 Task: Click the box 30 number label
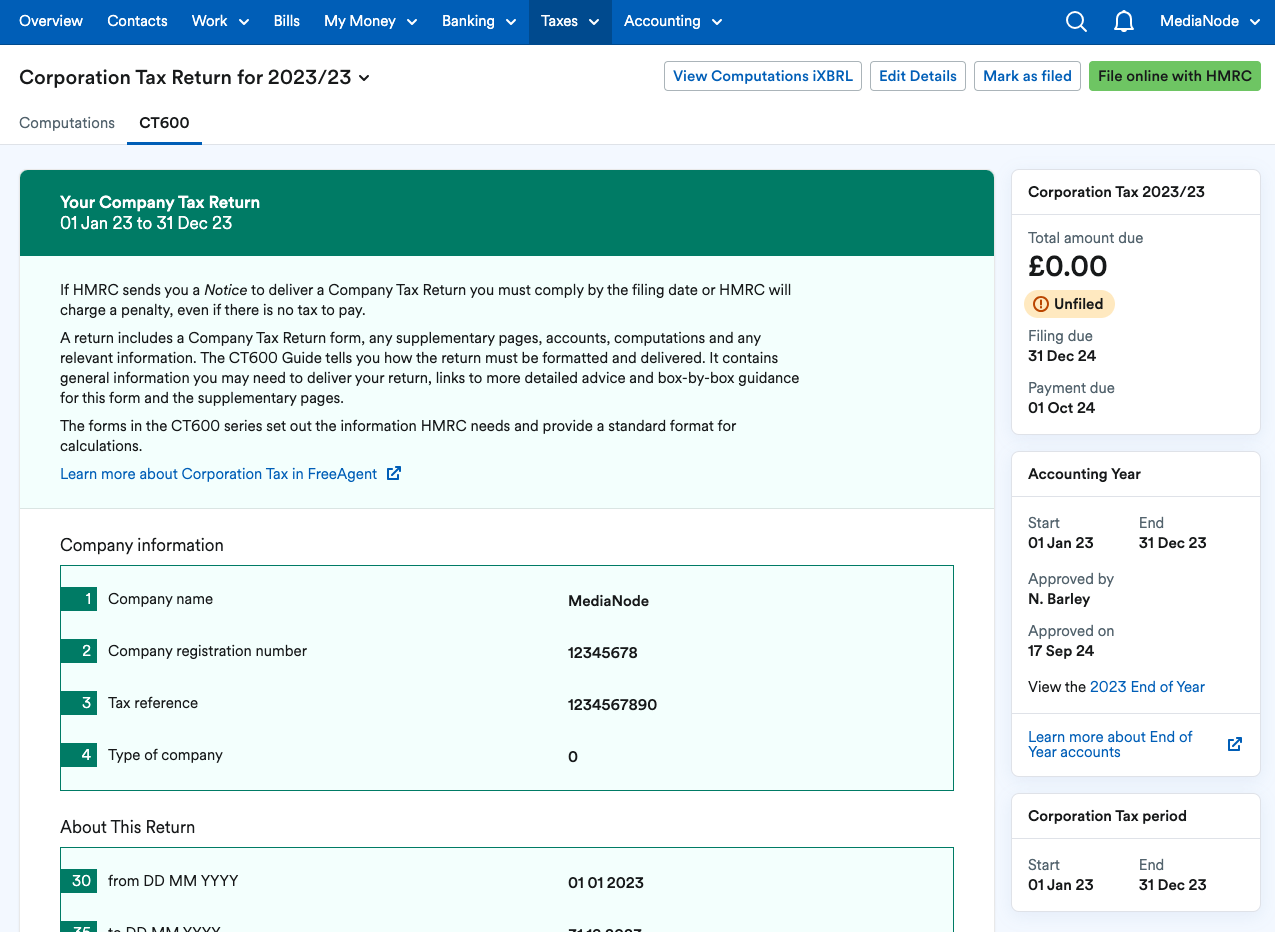78,881
